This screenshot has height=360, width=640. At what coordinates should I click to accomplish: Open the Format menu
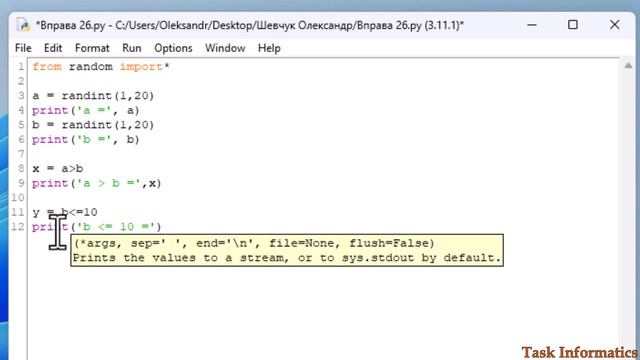tap(92, 48)
